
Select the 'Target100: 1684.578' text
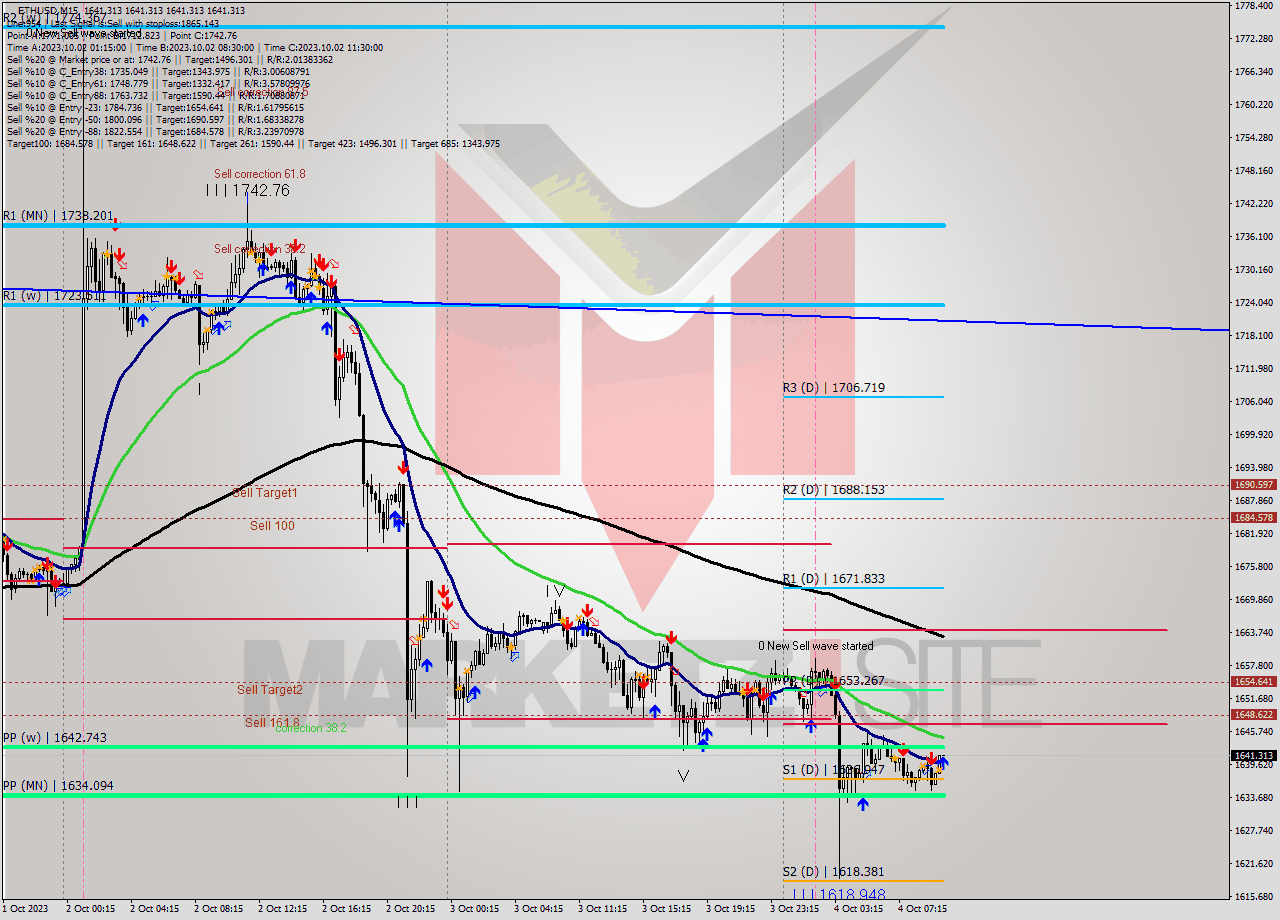click(x=50, y=143)
